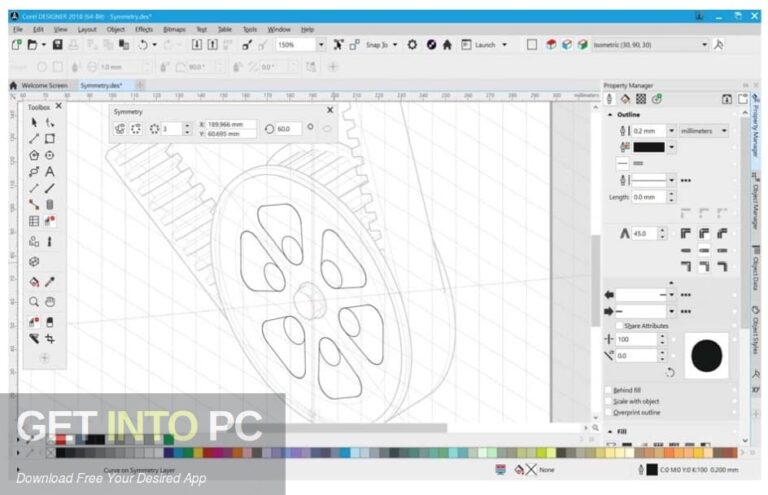Select the Interactive fill bucket tool
The image size is (768, 495).
[x=34, y=282]
